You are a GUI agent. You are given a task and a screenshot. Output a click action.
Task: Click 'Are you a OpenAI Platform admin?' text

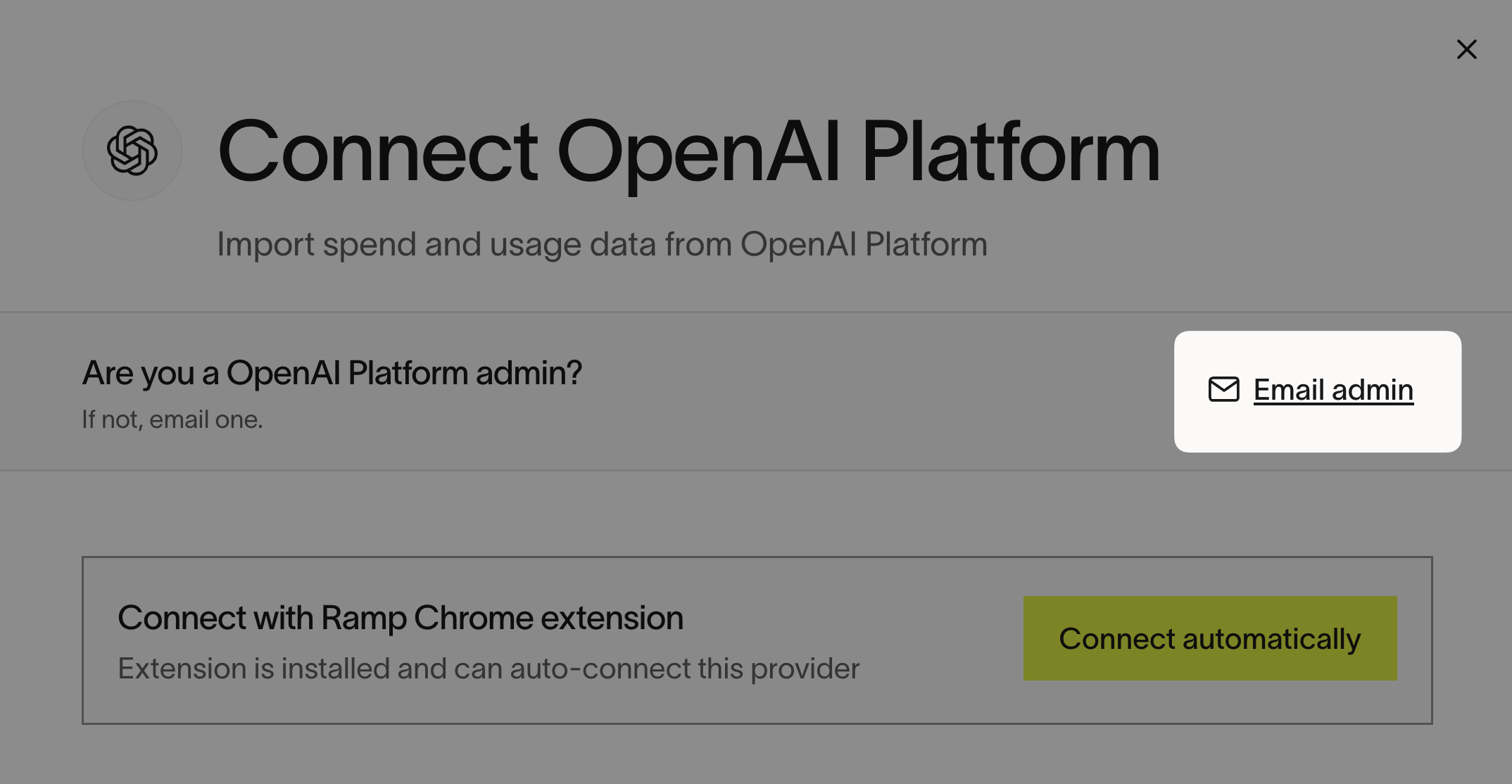(x=332, y=373)
